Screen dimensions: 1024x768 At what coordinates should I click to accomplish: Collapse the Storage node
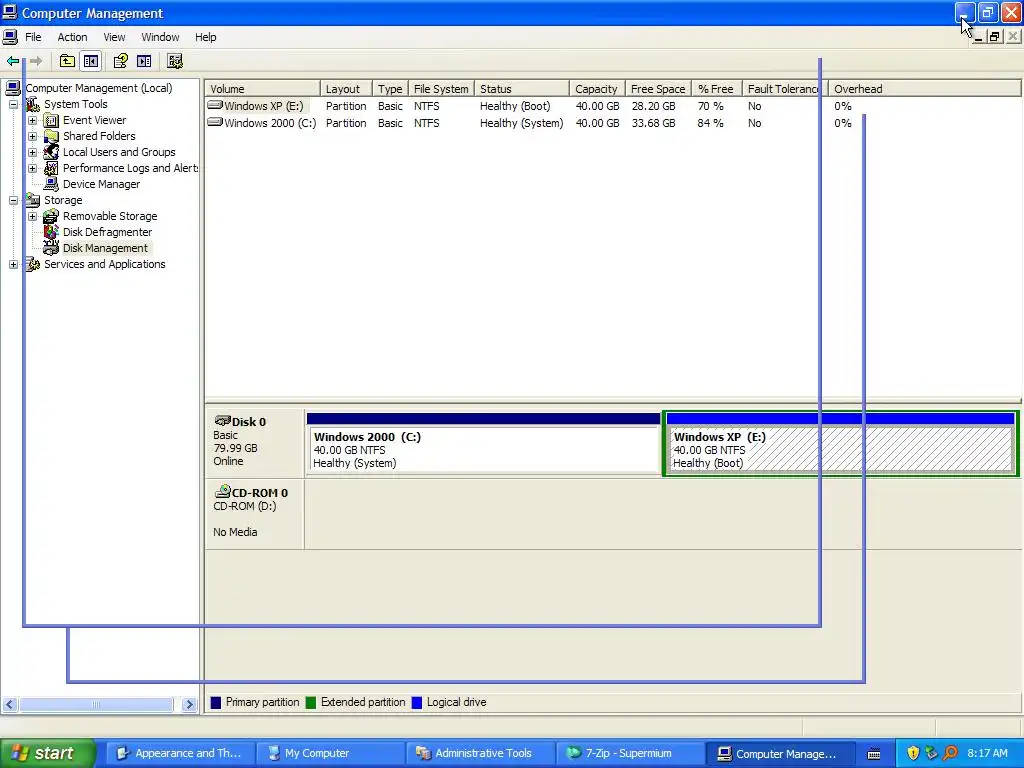click(14, 200)
